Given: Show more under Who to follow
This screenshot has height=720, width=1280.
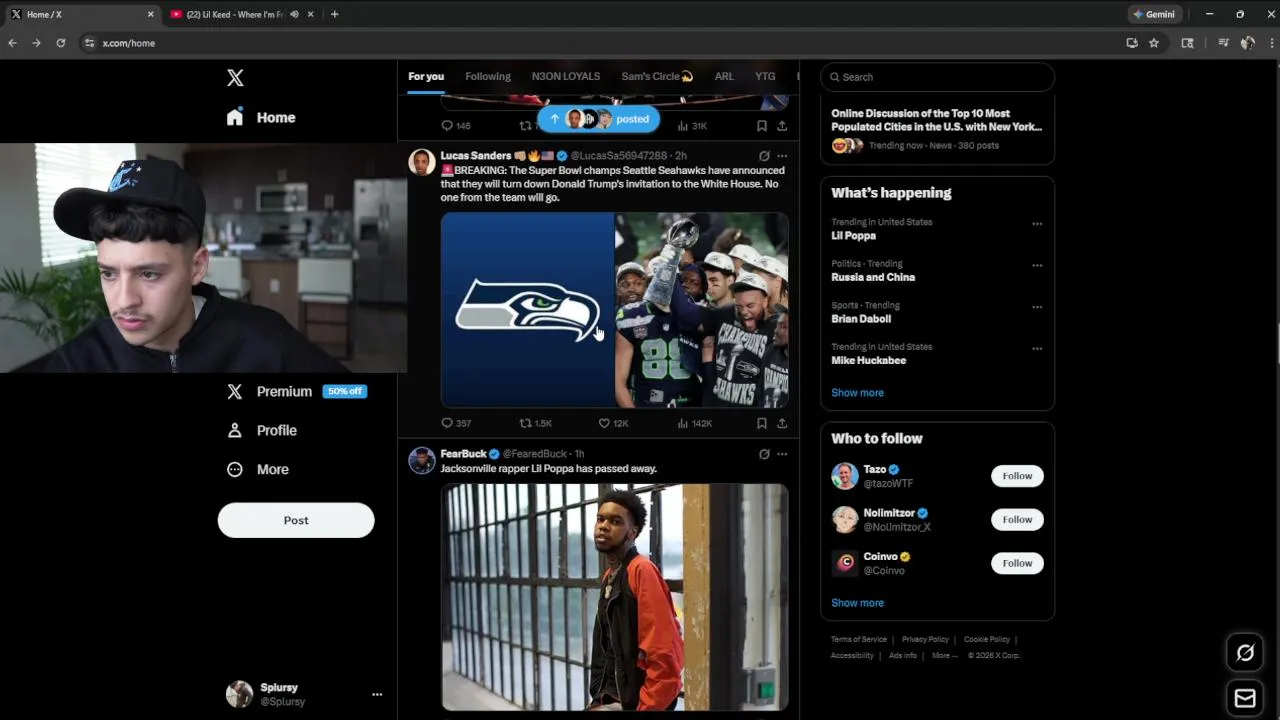Looking at the screenshot, I should click(x=857, y=603).
